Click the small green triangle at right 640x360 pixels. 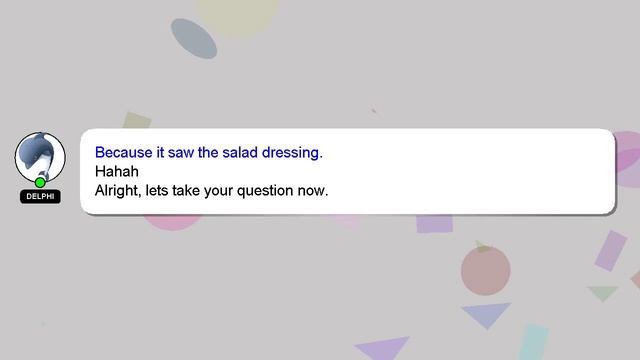click(603, 293)
